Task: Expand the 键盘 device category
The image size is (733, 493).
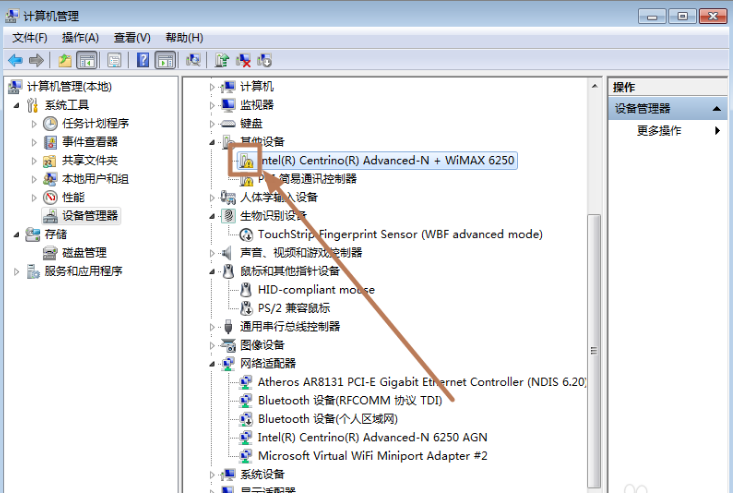Action: (212, 124)
